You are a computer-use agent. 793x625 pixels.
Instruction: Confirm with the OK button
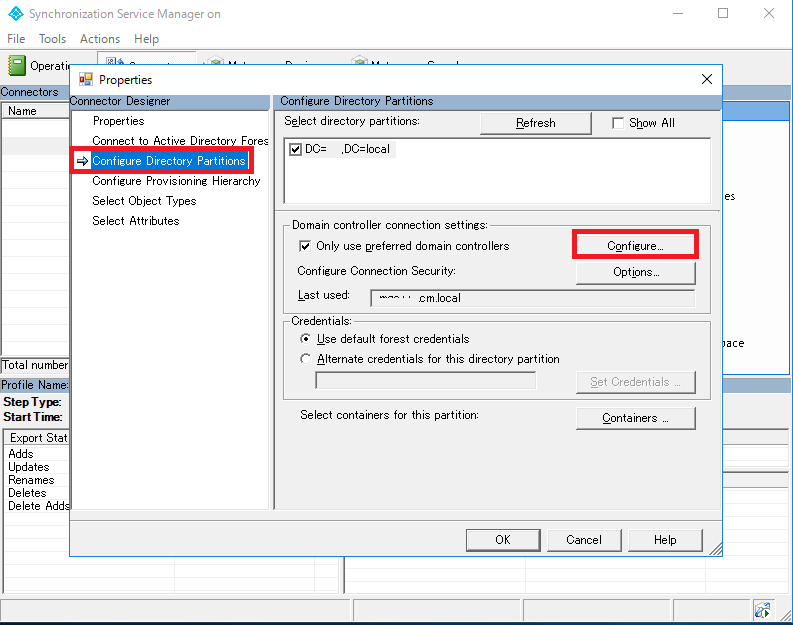(x=503, y=540)
